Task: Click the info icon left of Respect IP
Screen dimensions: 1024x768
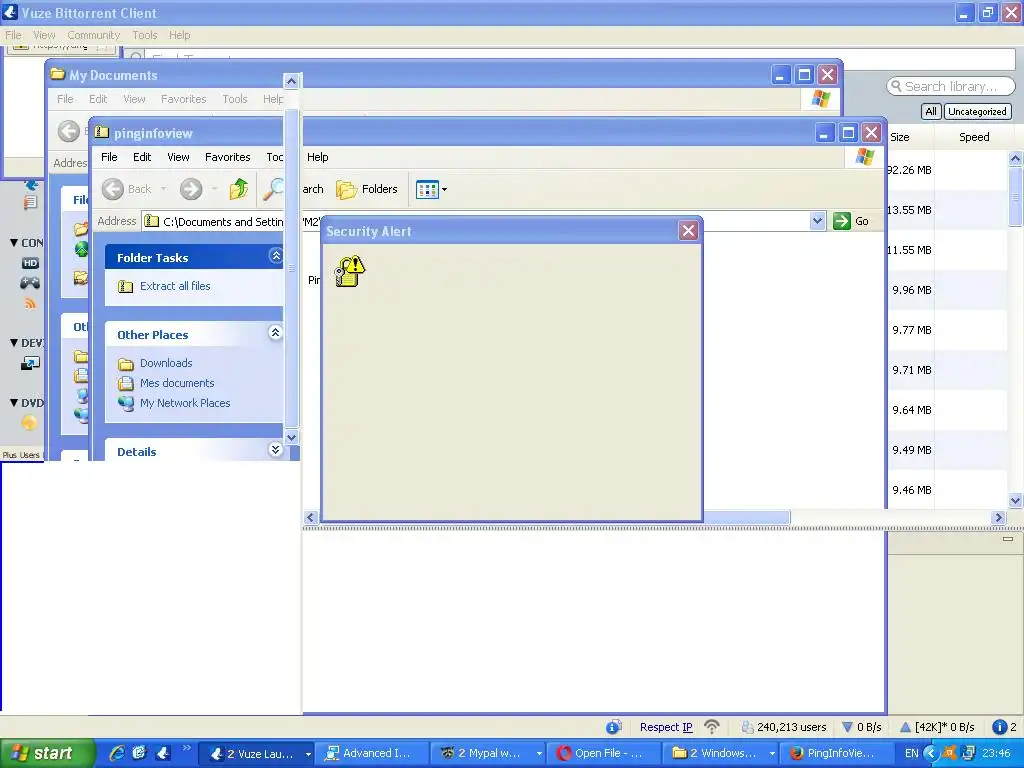Action: point(613,728)
